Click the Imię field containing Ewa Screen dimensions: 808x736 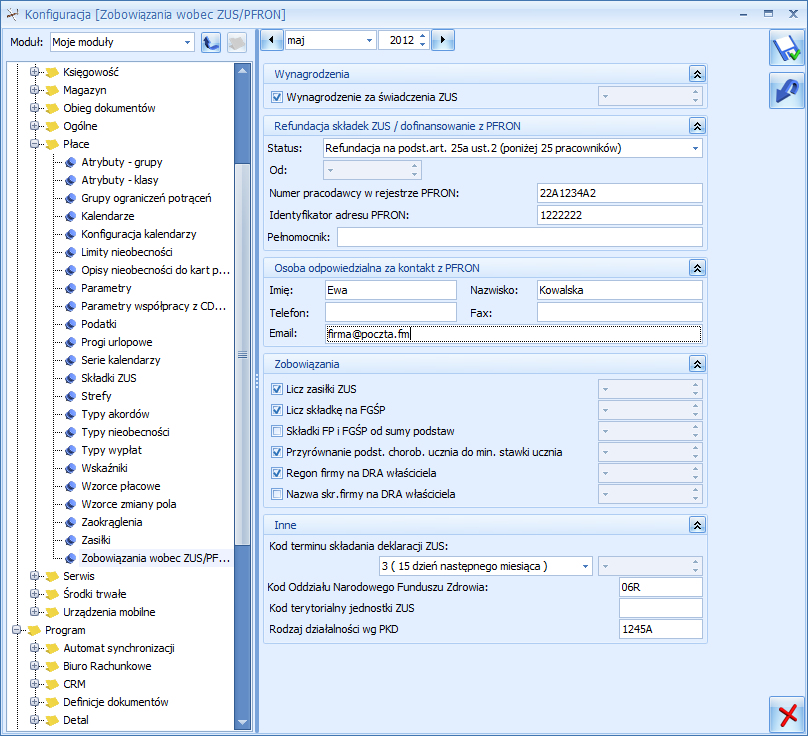(391, 290)
